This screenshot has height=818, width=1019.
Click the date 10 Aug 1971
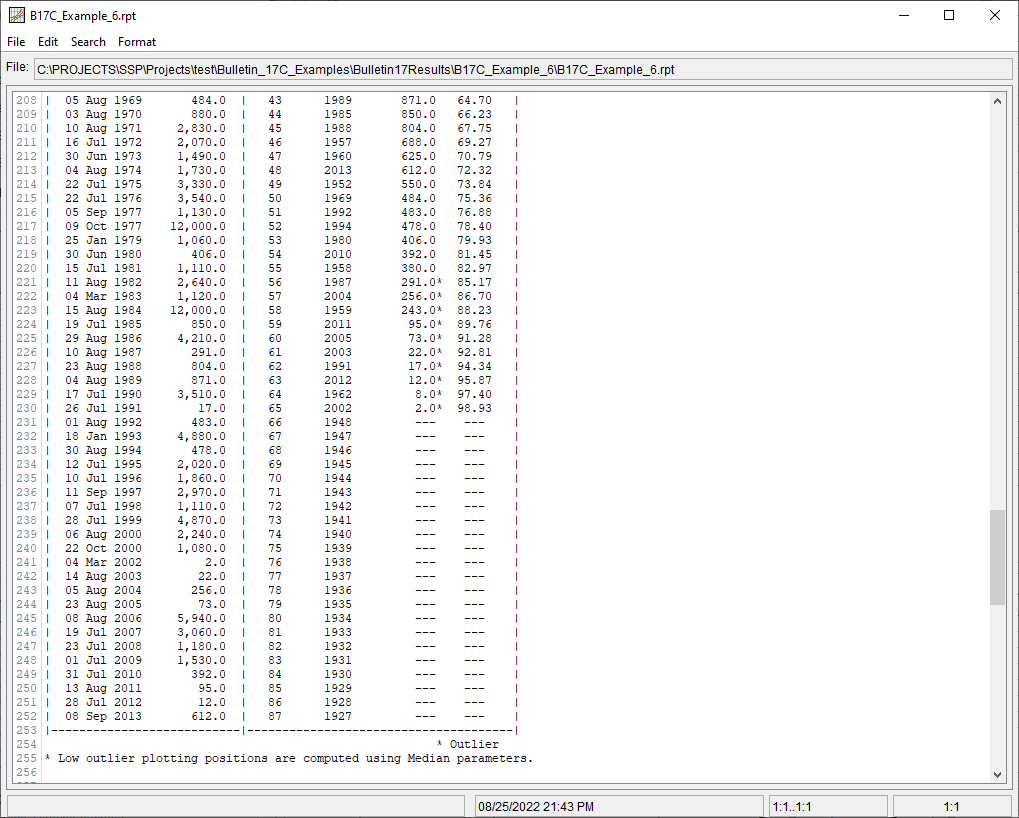(103, 128)
